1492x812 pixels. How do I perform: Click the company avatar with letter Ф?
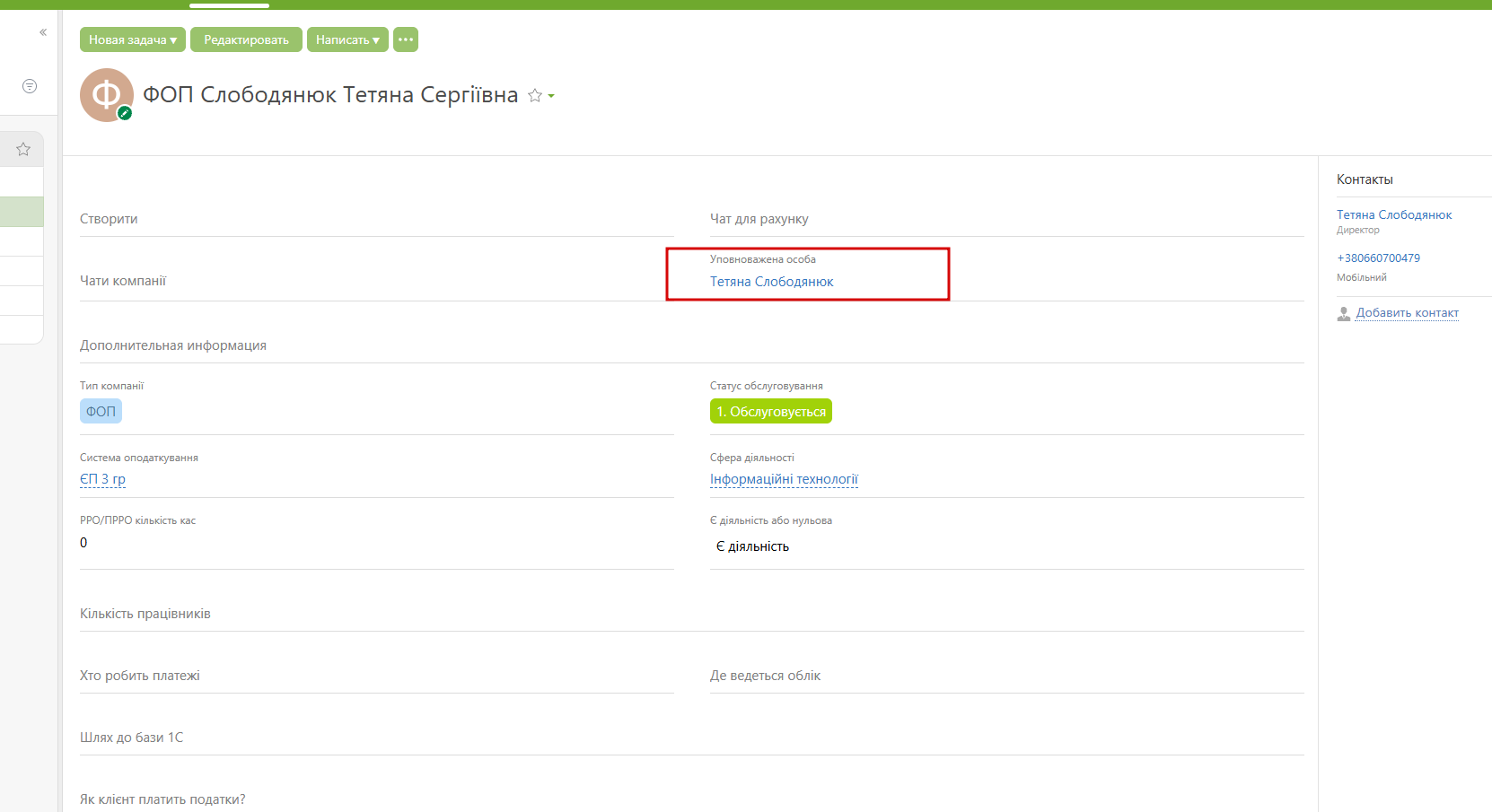[x=106, y=94]
